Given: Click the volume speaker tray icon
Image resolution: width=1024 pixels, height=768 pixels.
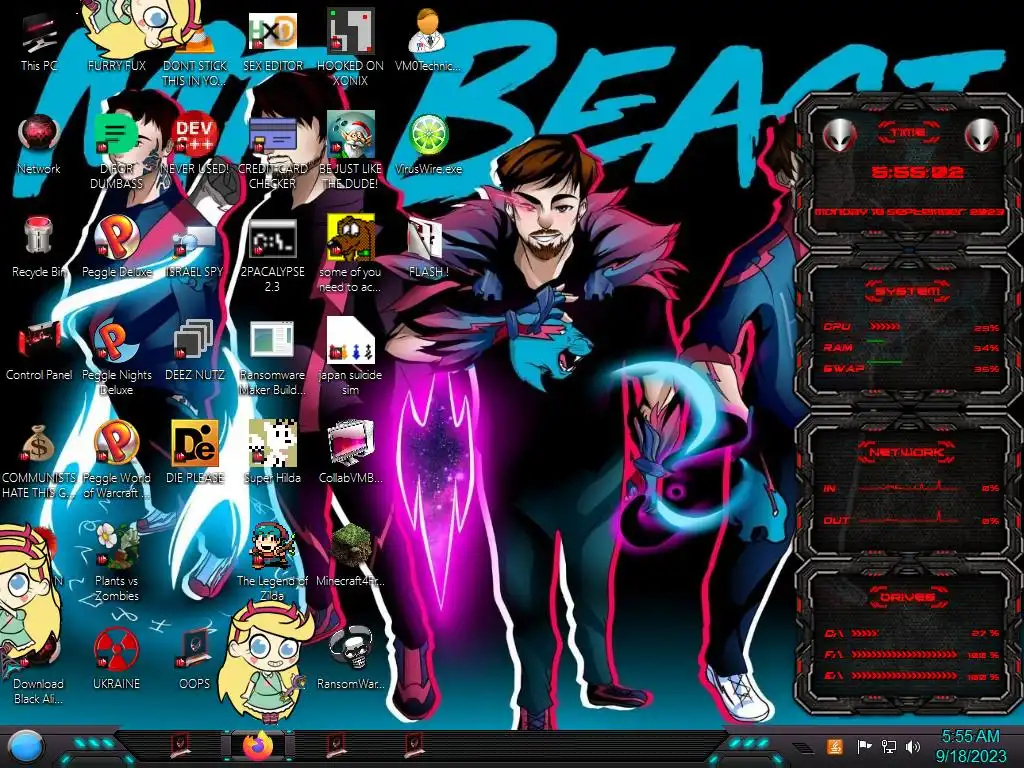Looking at the screenshot, I should point(913,746).
